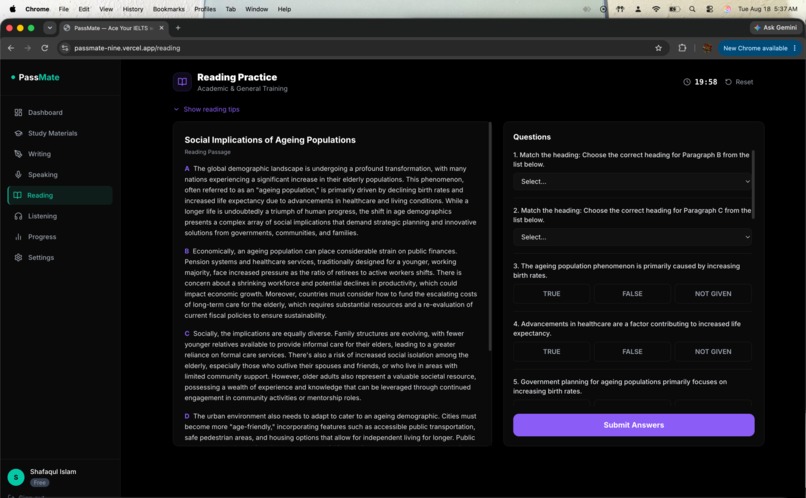
Task: Close the PassMate browser tab
Action: click(161, 28)
